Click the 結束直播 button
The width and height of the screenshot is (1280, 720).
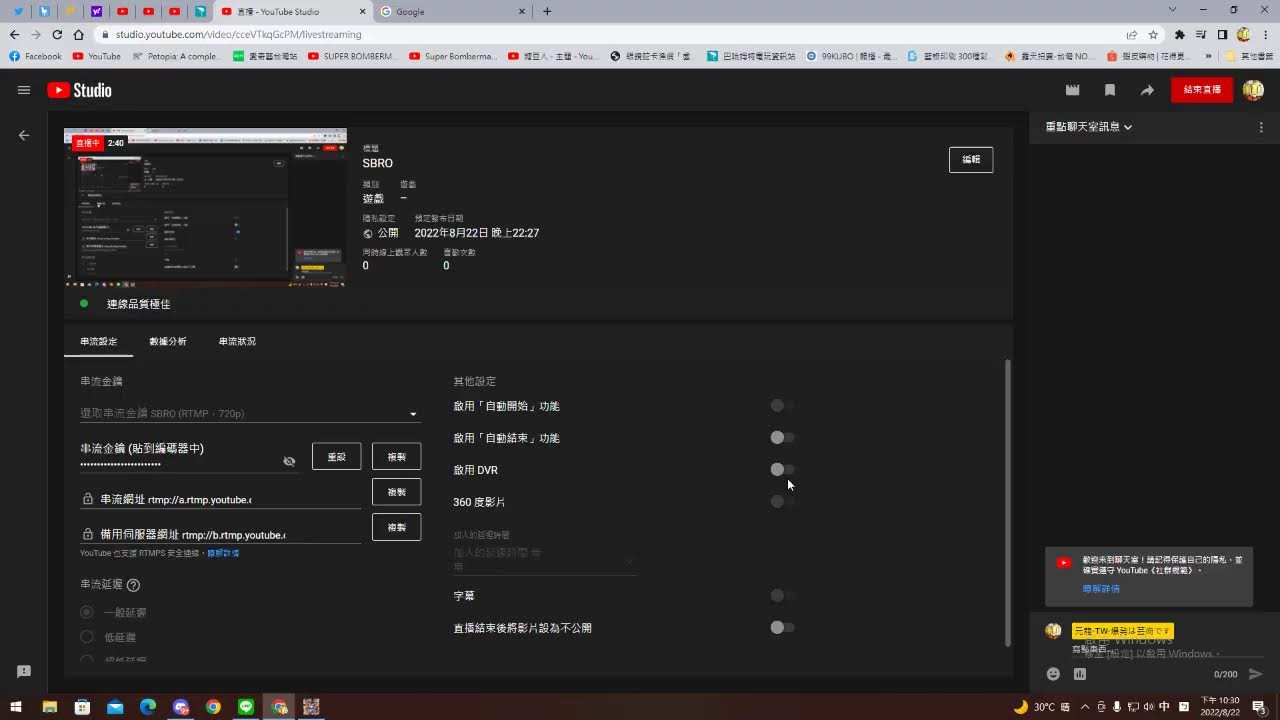(1202, 90)
